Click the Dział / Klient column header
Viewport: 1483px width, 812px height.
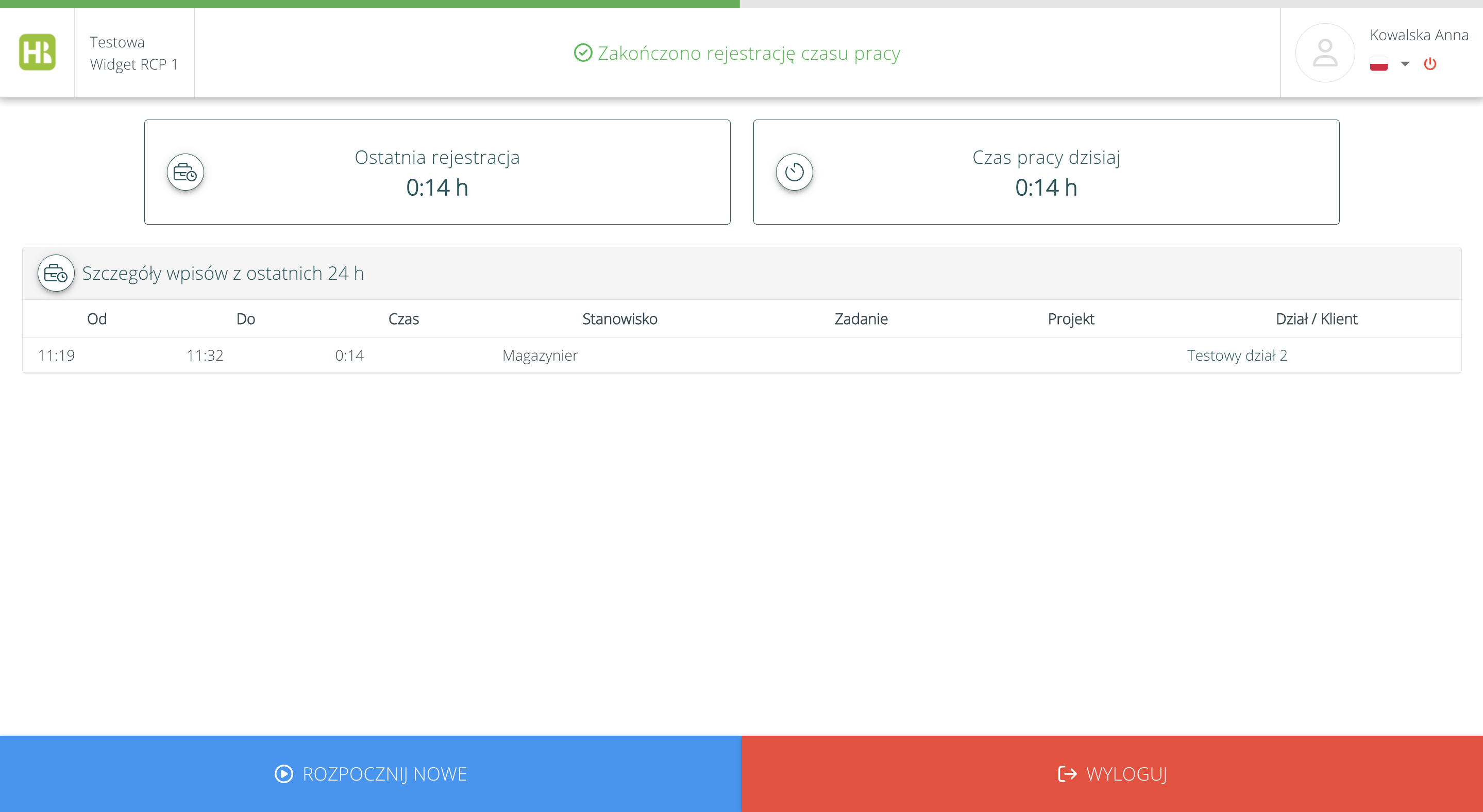[x=1316, y=319]
